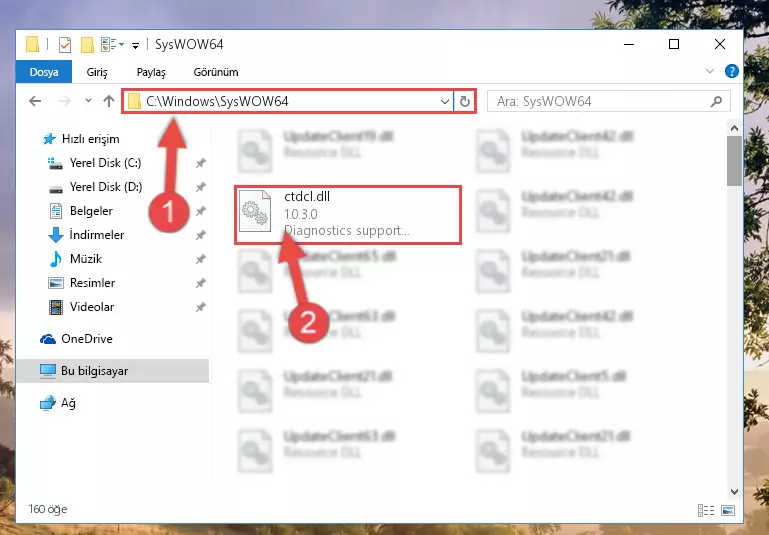
Task: Select Ağ in navigation pane
Action: coord(68,403)
